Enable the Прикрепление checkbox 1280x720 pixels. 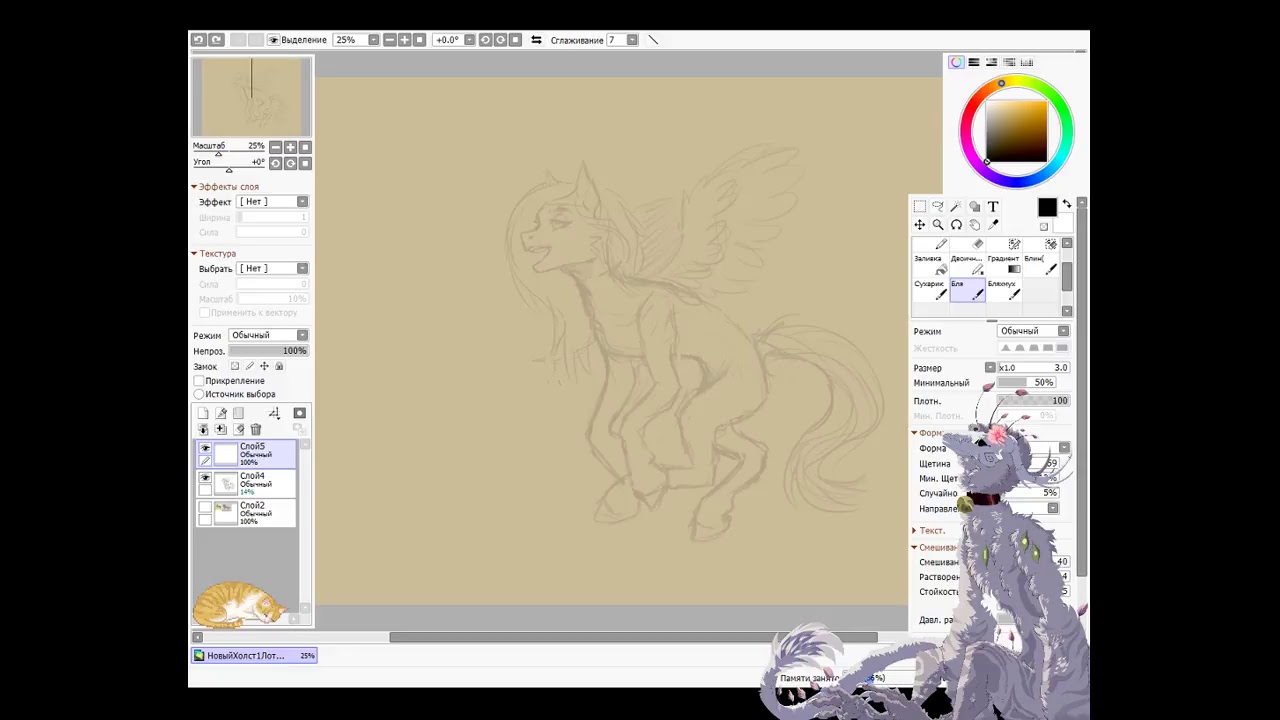pyautogui.click(x=199, y=381)
